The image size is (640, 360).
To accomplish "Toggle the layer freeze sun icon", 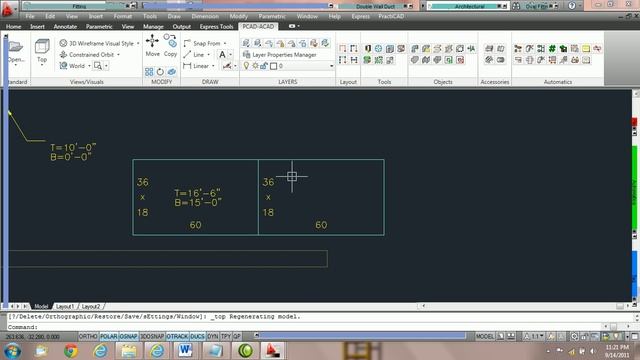I will (x=255, y=66).
